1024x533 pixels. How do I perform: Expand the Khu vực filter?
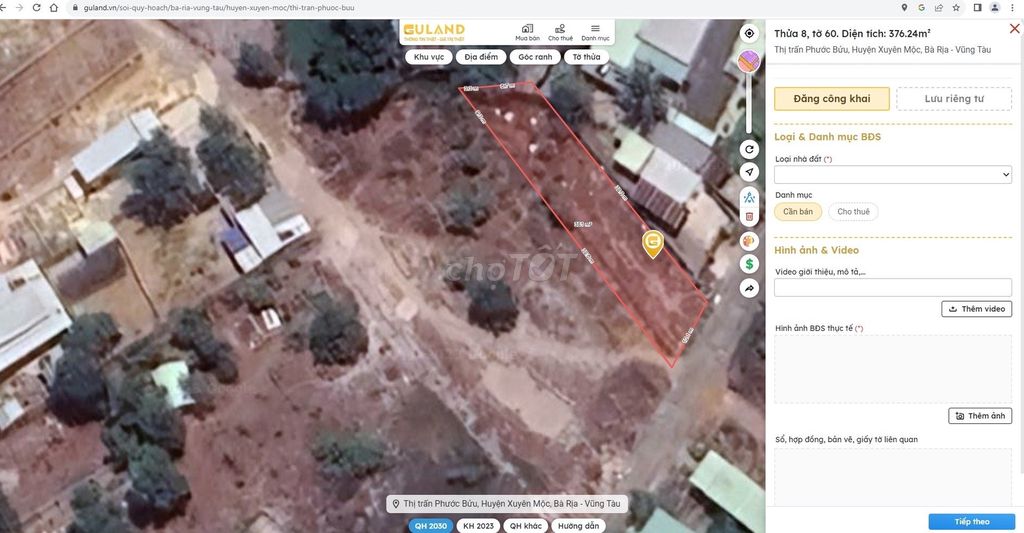[x=429, y=57]
